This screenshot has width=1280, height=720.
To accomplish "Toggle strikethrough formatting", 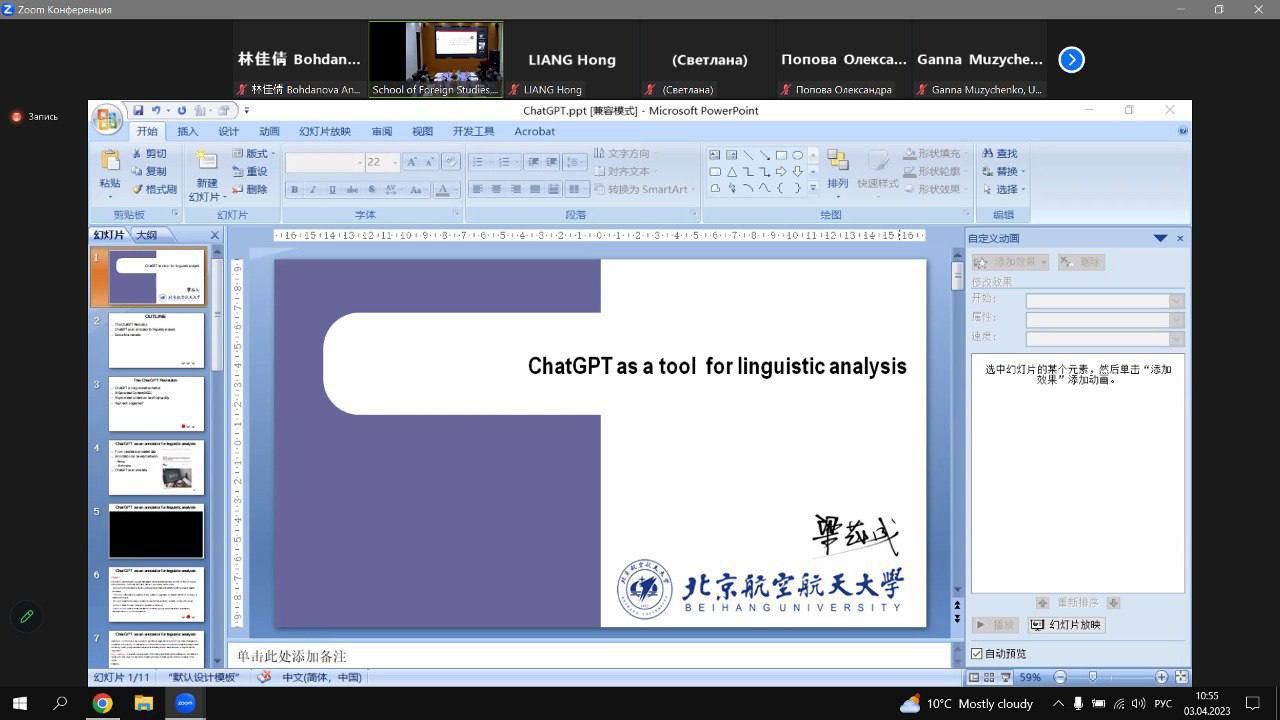I will pos(352,189).
